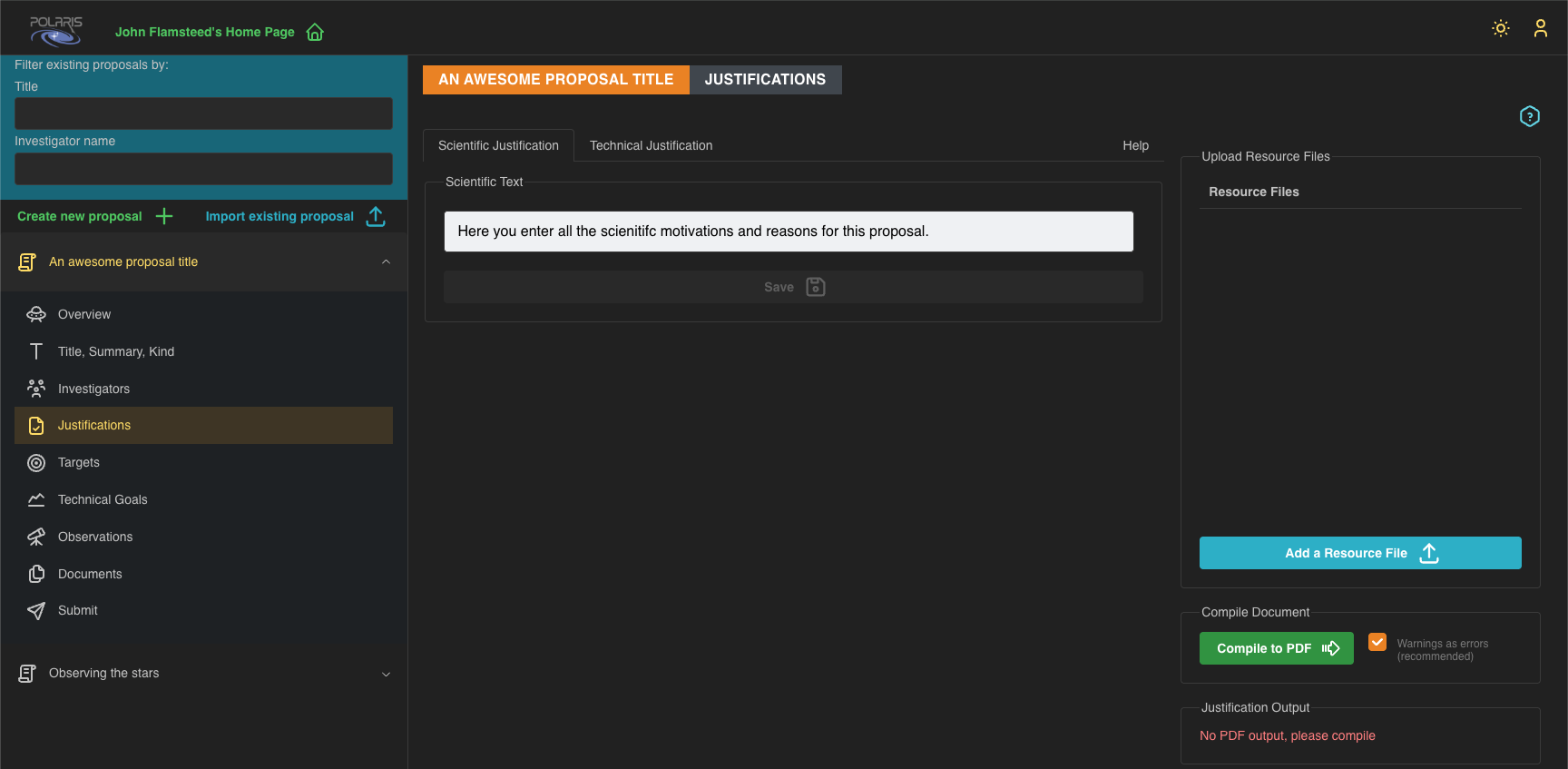Click the plus icon to create new proposal
This screenshot has width=1568, height=769.
(164, 216)
